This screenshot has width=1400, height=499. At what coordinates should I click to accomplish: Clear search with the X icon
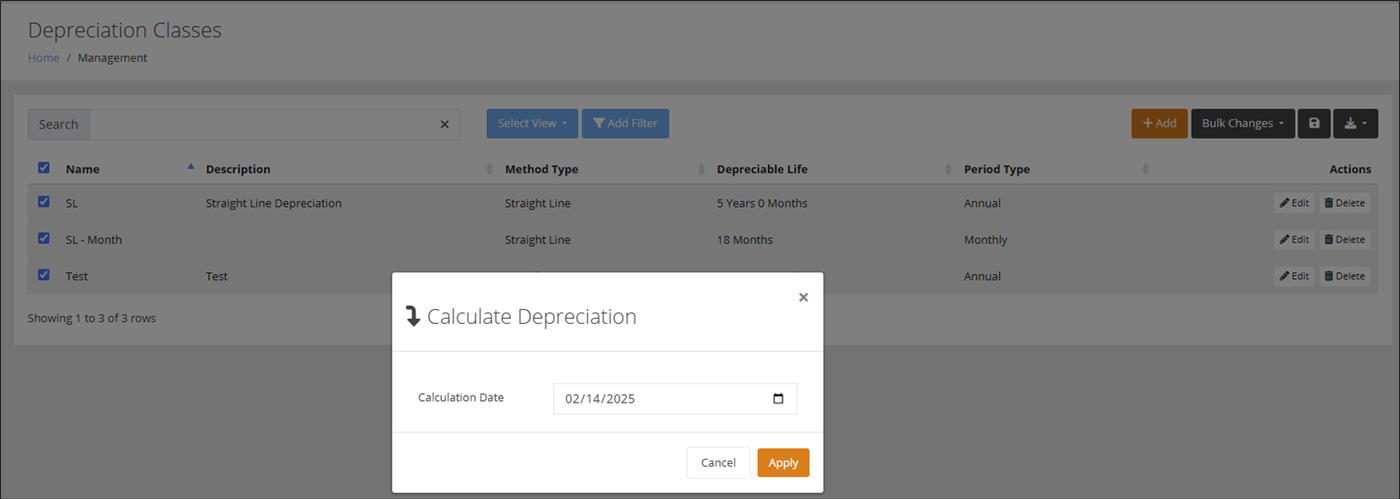[445, 124]
